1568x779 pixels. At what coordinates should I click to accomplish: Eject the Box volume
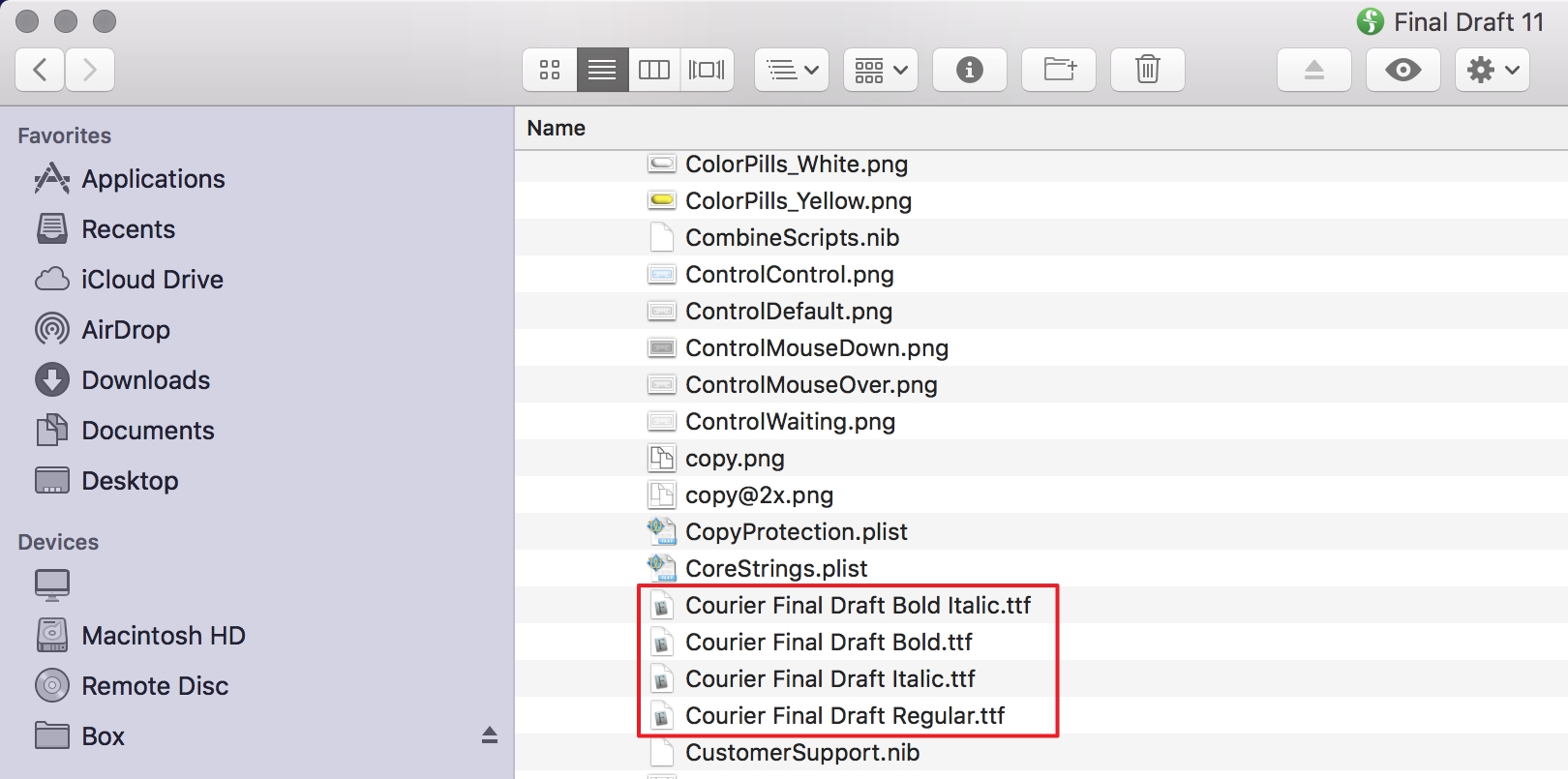(490, 735)
